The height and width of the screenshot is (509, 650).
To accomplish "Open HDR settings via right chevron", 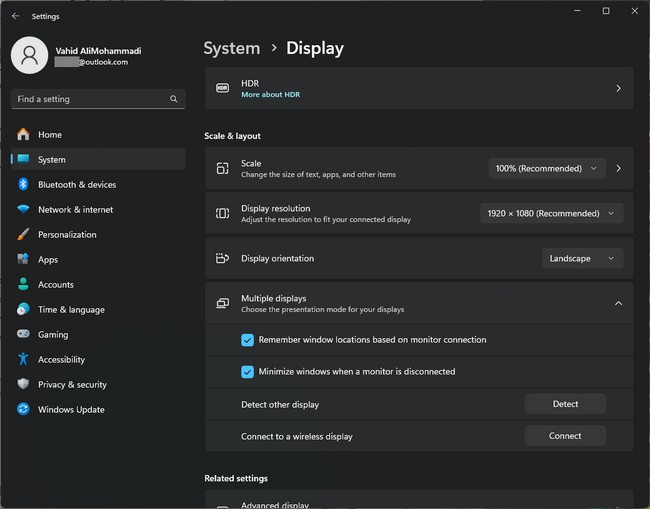I will pyautogui.click(x=618, y=88).
